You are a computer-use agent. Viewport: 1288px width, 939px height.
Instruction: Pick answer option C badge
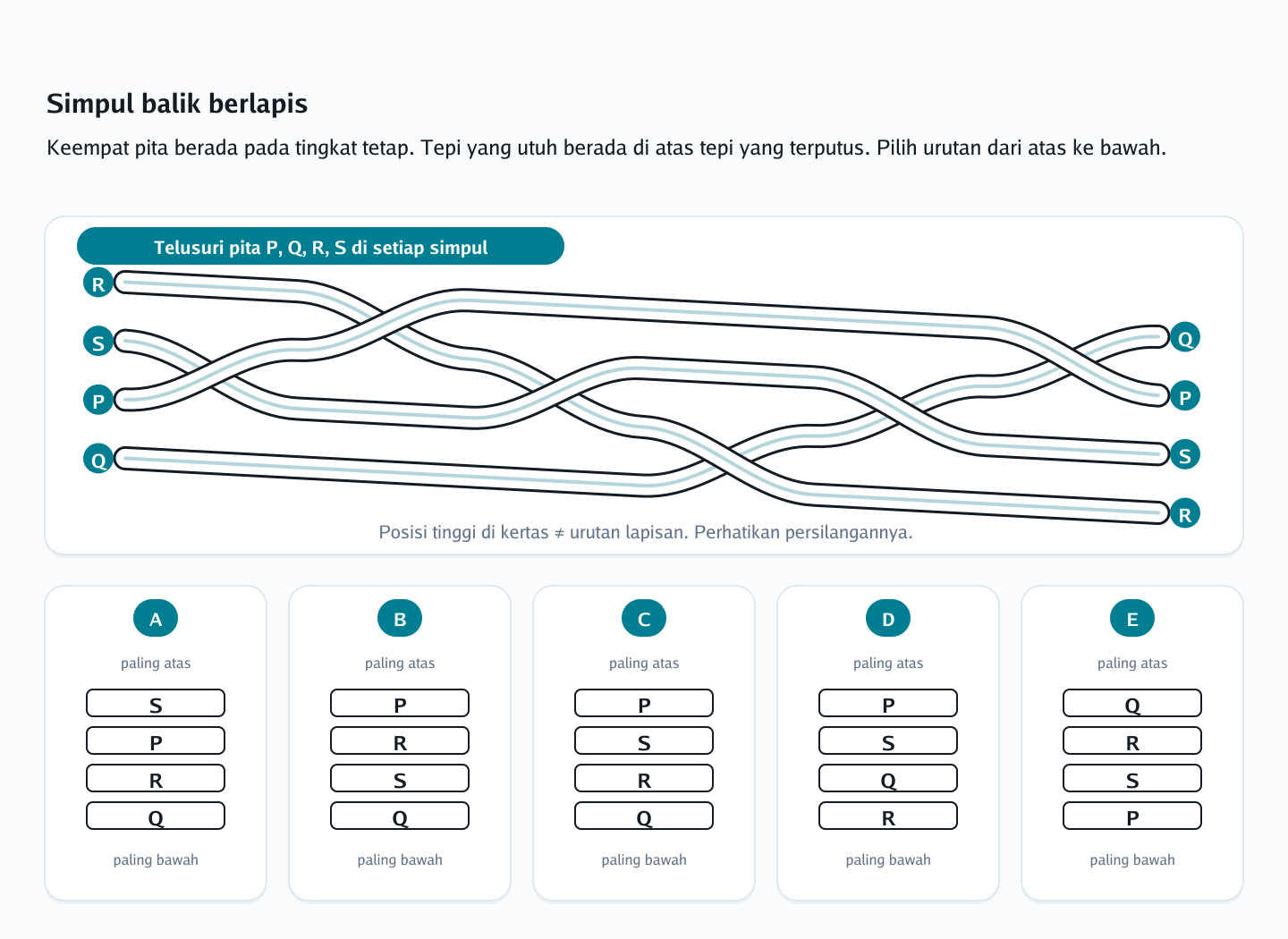click(x=644, y=618)
